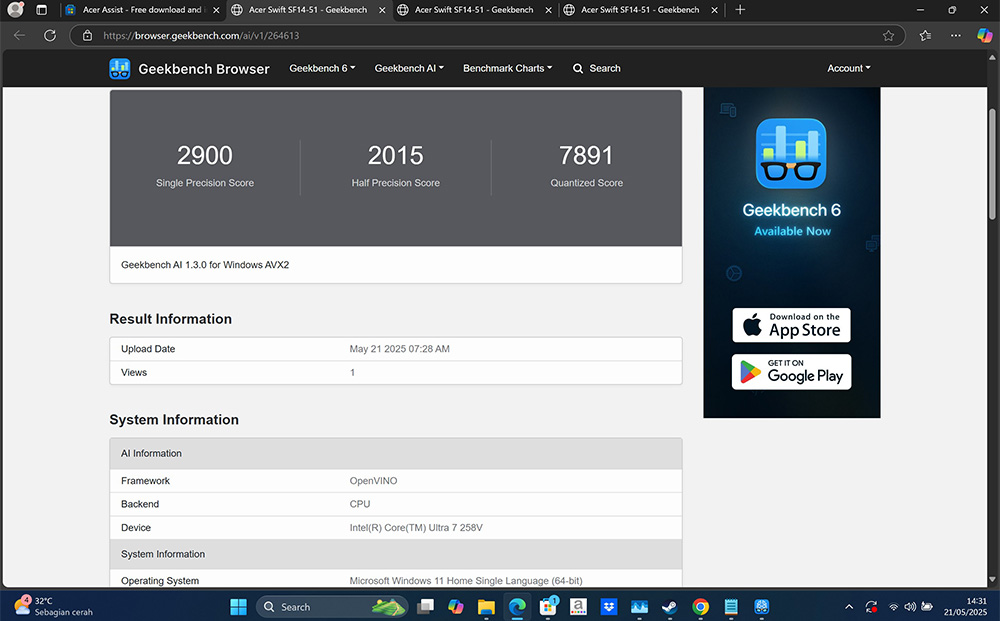Click page vertical scrollbar thumb
Image resolution: width=1000 pixels, height=621 pixels.
[x=992, y=164]
